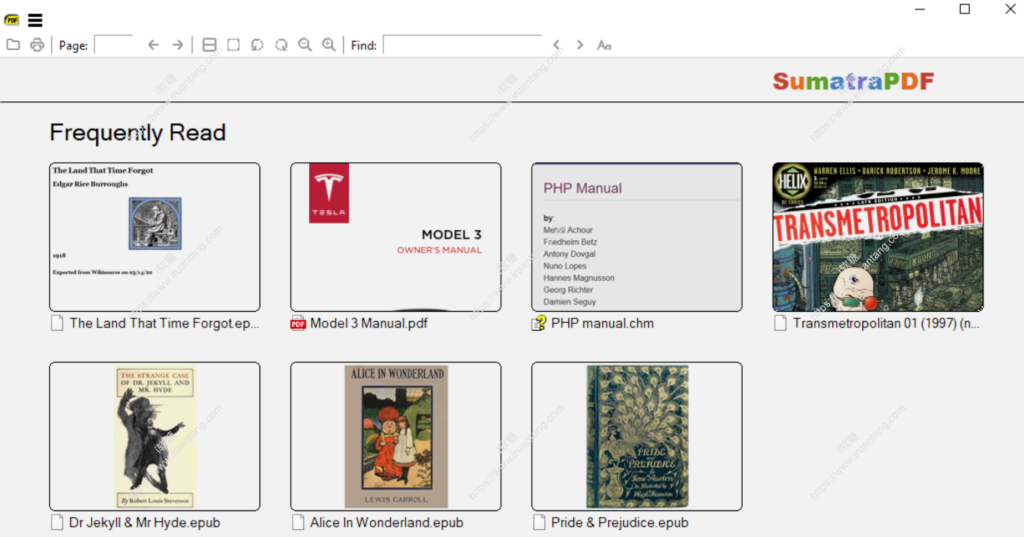Zoom out with the magnifier icon
This screenshot has height=537, width=1024.
(305, 45)
